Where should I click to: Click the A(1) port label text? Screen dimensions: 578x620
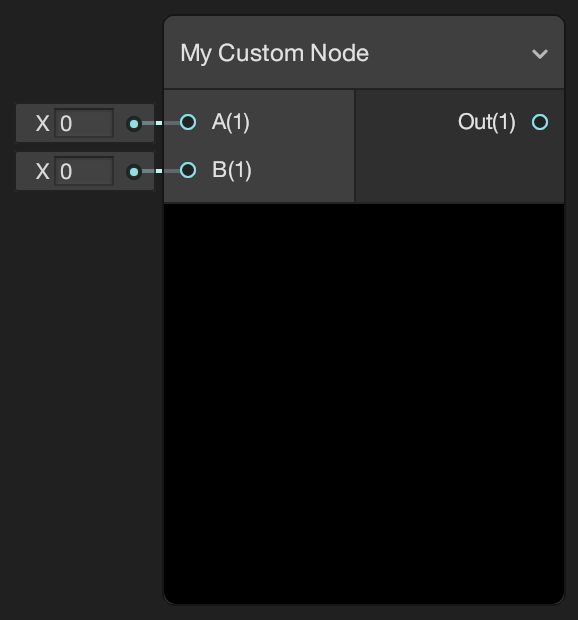(230, 122)
